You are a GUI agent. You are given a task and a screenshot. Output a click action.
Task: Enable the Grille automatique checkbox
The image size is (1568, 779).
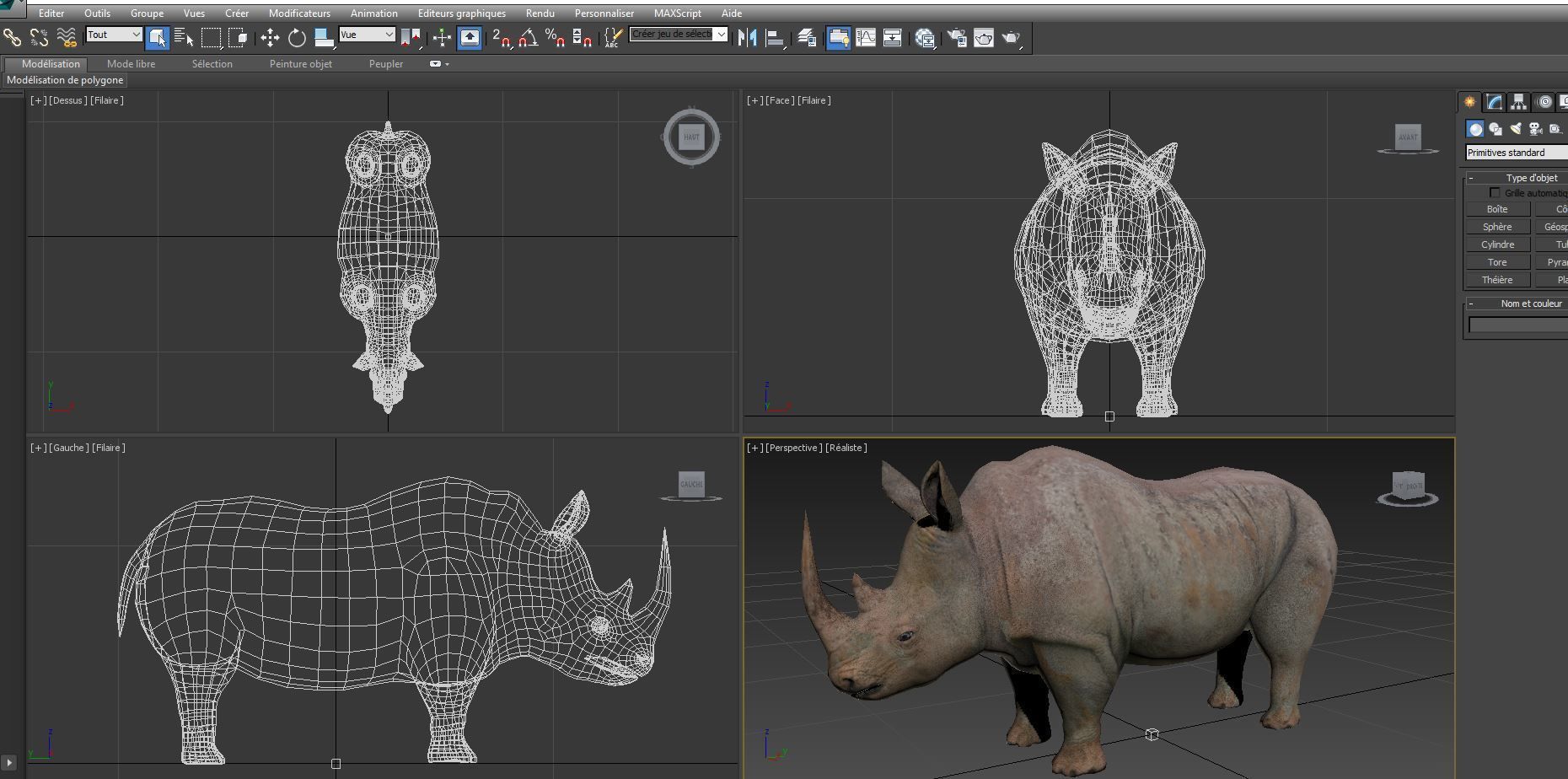(1495, 193)
